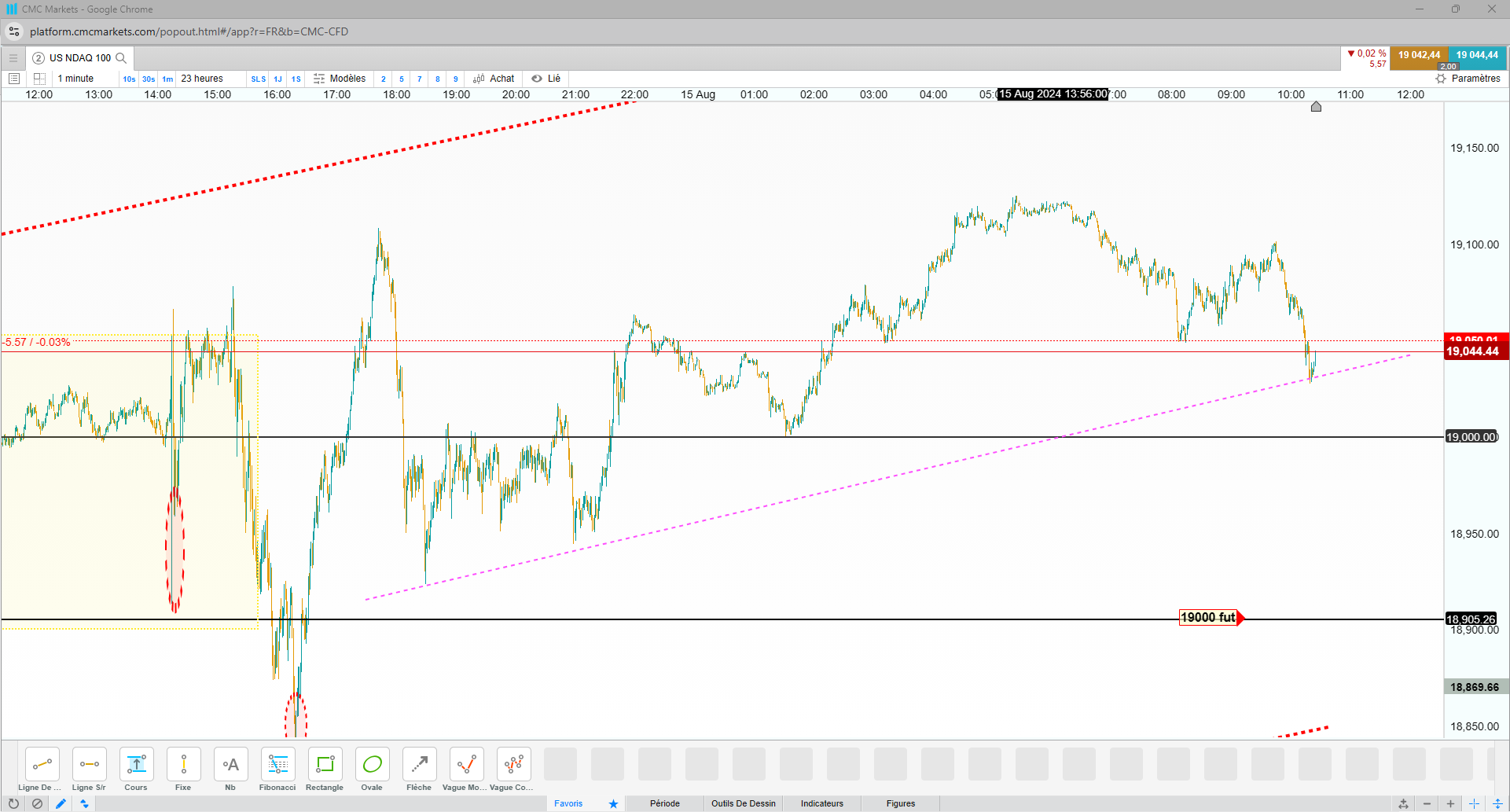Select the Cours price marker tool

coord(136,770)
